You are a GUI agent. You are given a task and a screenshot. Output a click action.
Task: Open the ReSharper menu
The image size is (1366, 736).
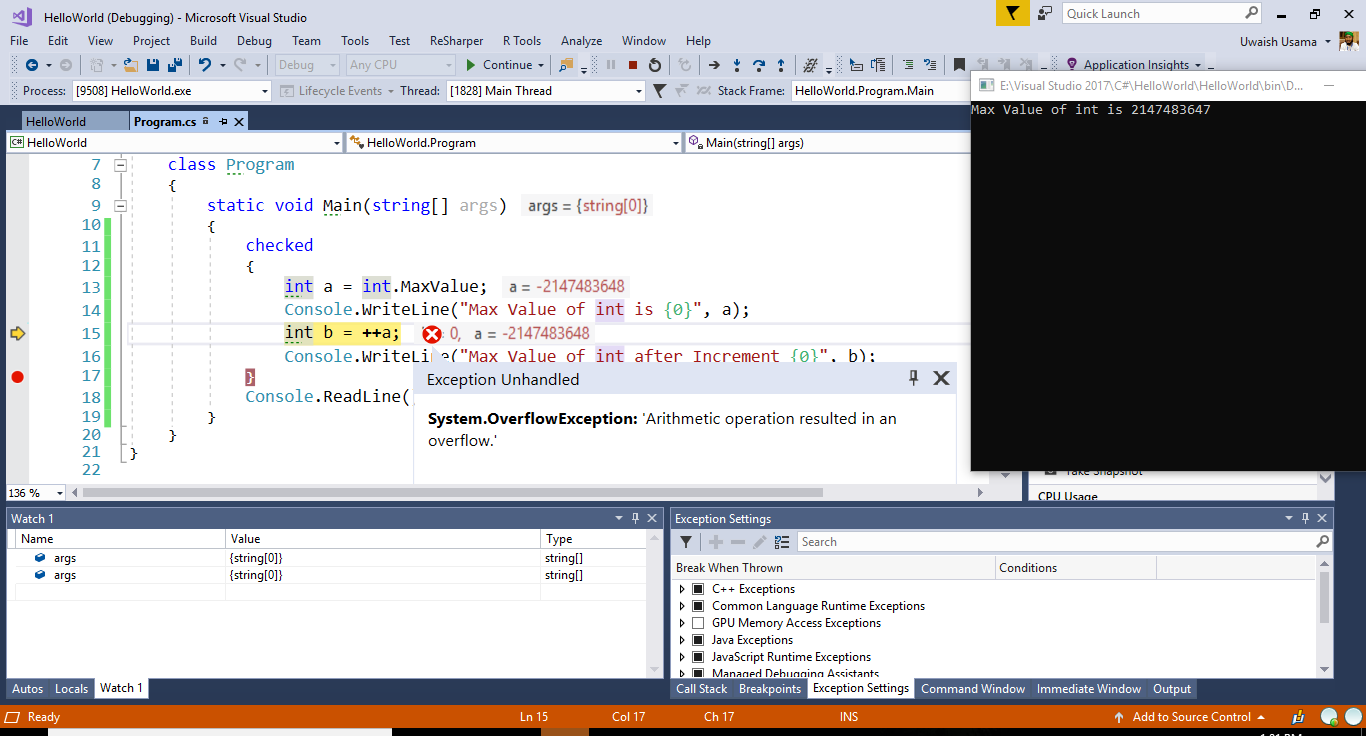(456, 41)
